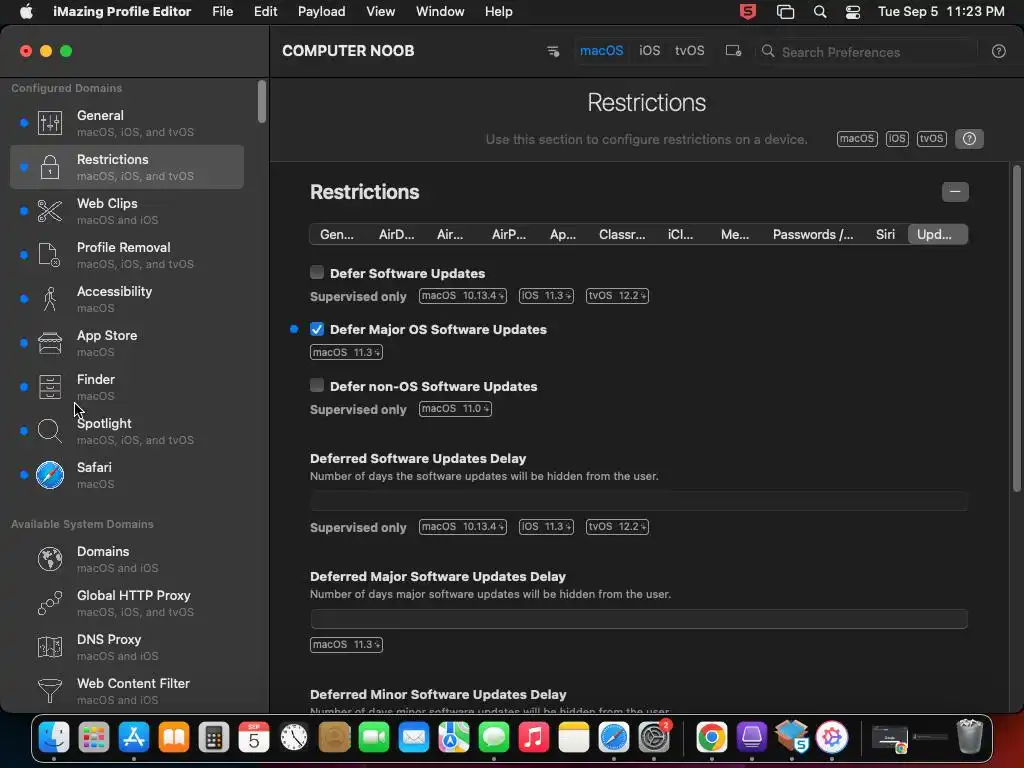
Task: Select the App Store storefront icon
Action: click(50, 343)
